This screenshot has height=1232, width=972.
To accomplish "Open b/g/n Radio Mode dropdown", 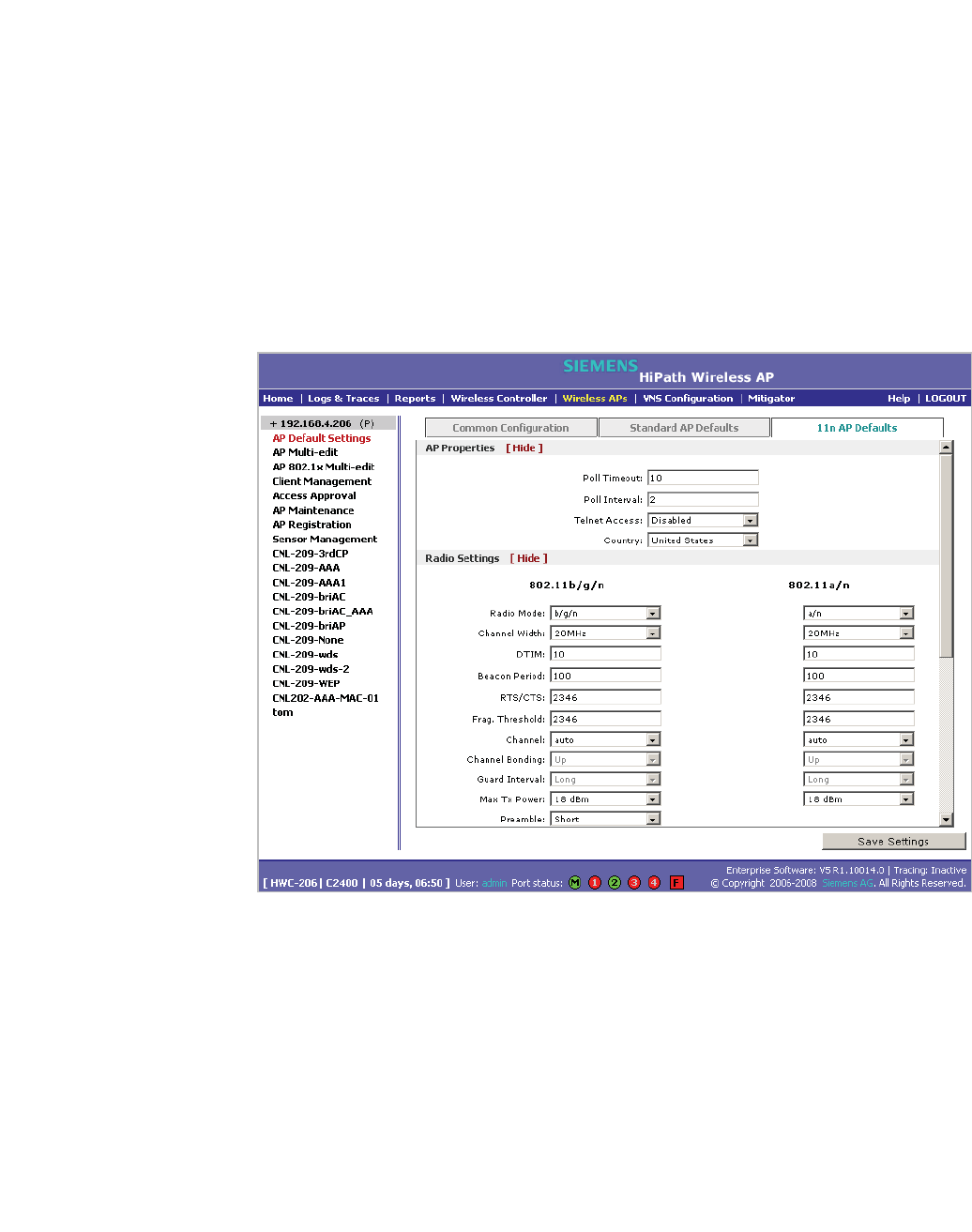I will [x=605, y=613].
